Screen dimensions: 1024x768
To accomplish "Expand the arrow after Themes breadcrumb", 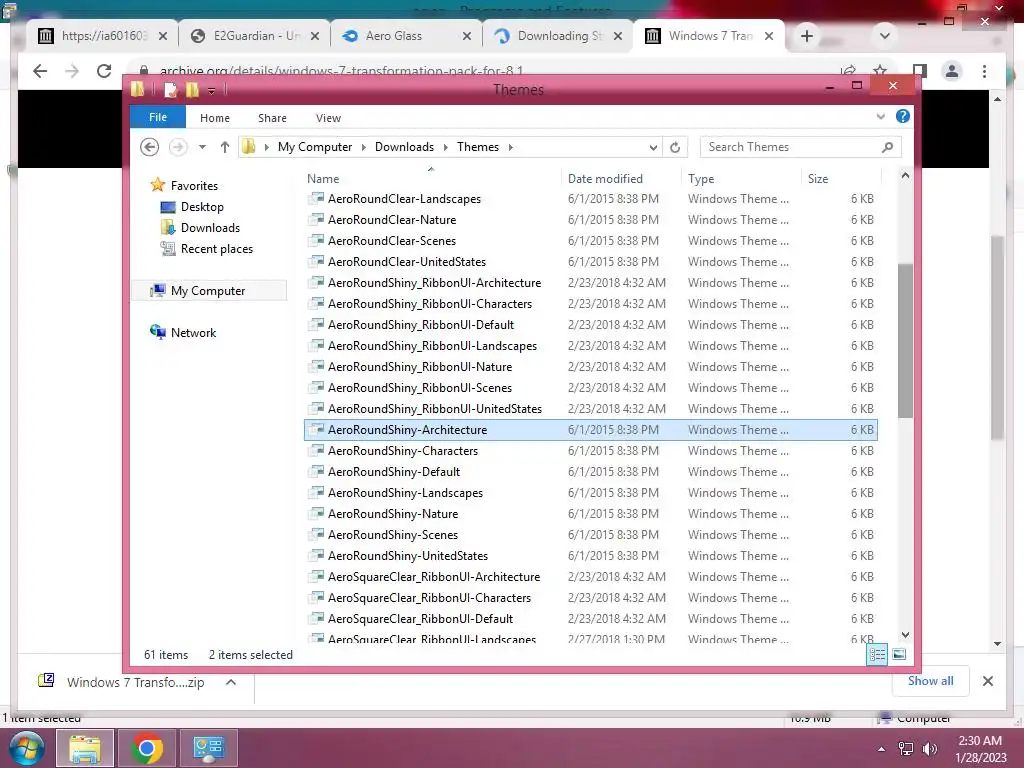I will (511, 148).
